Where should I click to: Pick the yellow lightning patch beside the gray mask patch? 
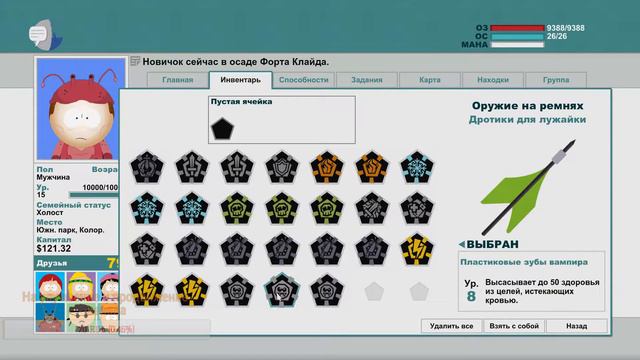coord(192,291)
